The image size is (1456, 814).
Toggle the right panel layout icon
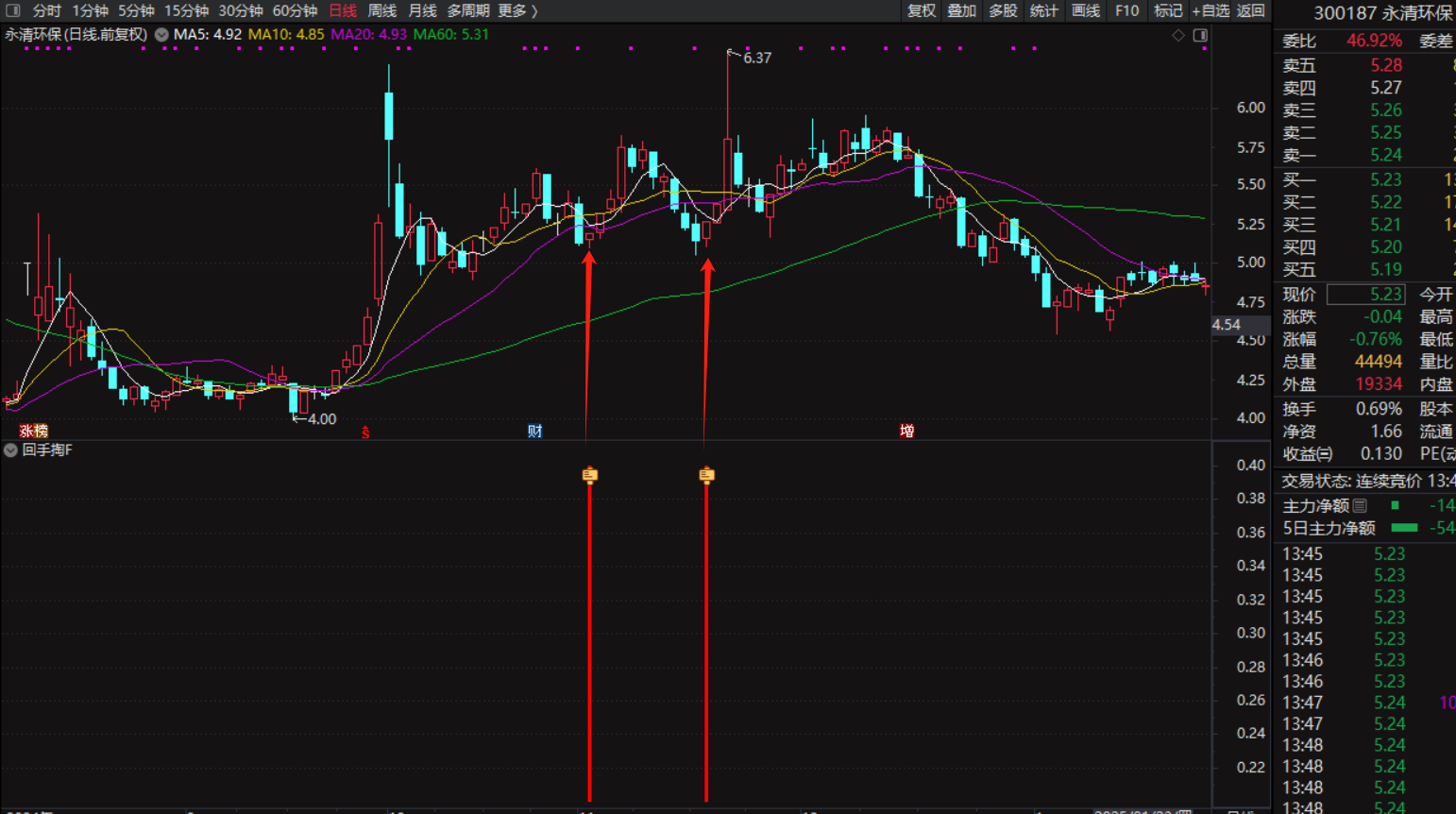1200,35
